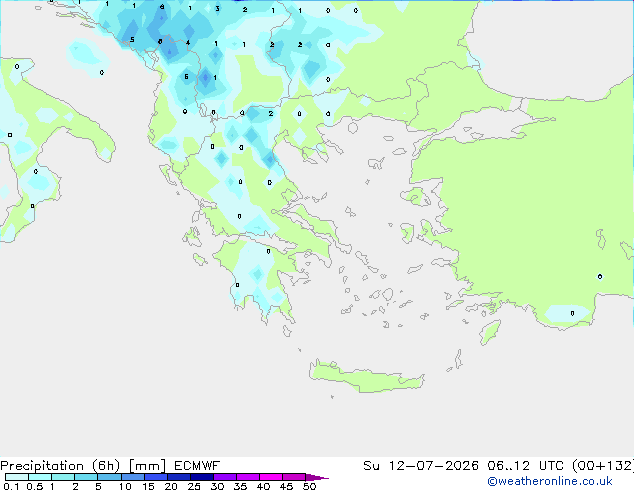Click the forecast date 'Su 12-07-2026'
634x490 pixels.
(421, 466)
